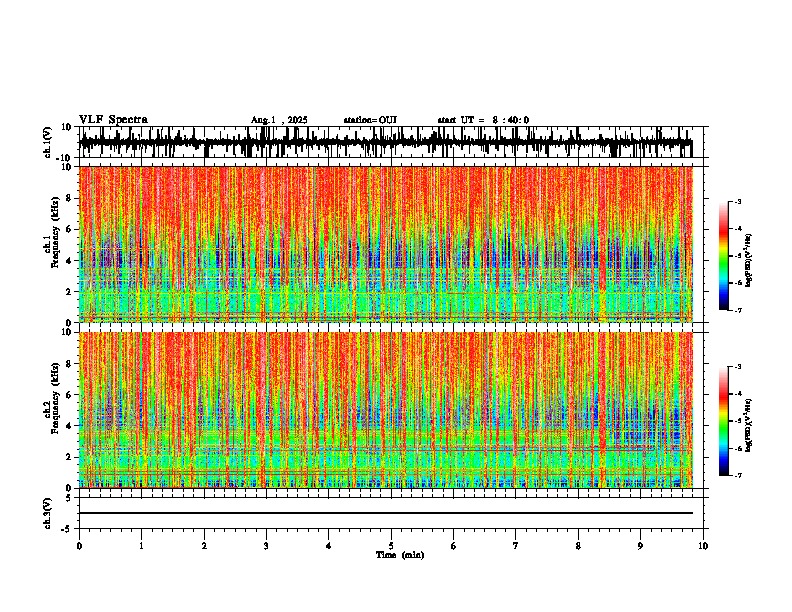Image resolution: width=792 pixels, height=612 pixels.
Task: Click inside the ch.2 spectrogram panel
Action: 386,410
